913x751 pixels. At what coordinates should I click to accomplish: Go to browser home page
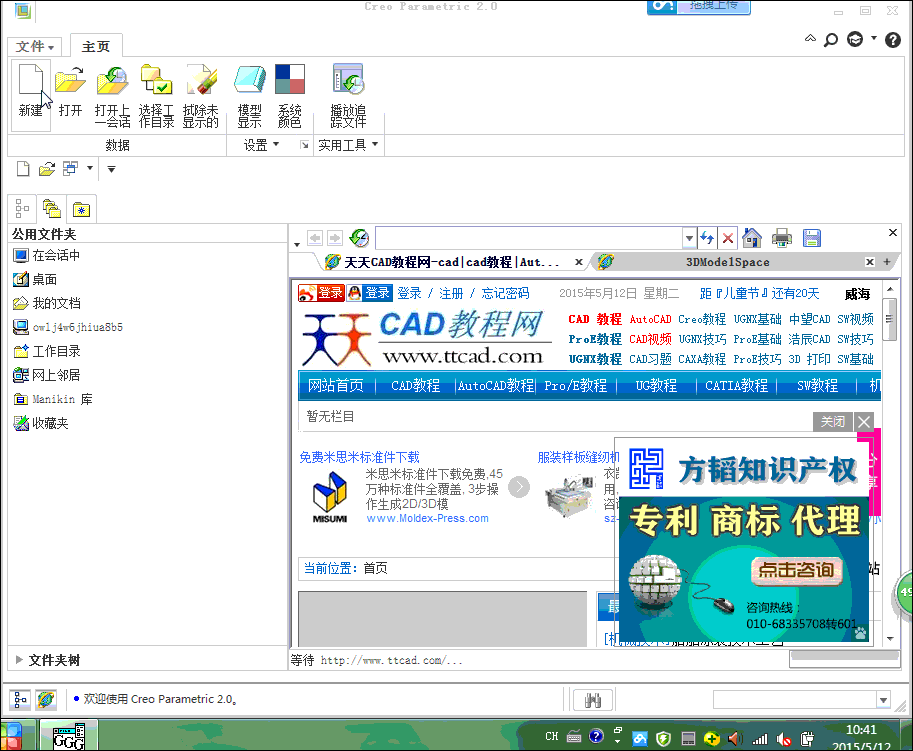tap(752, 238)
